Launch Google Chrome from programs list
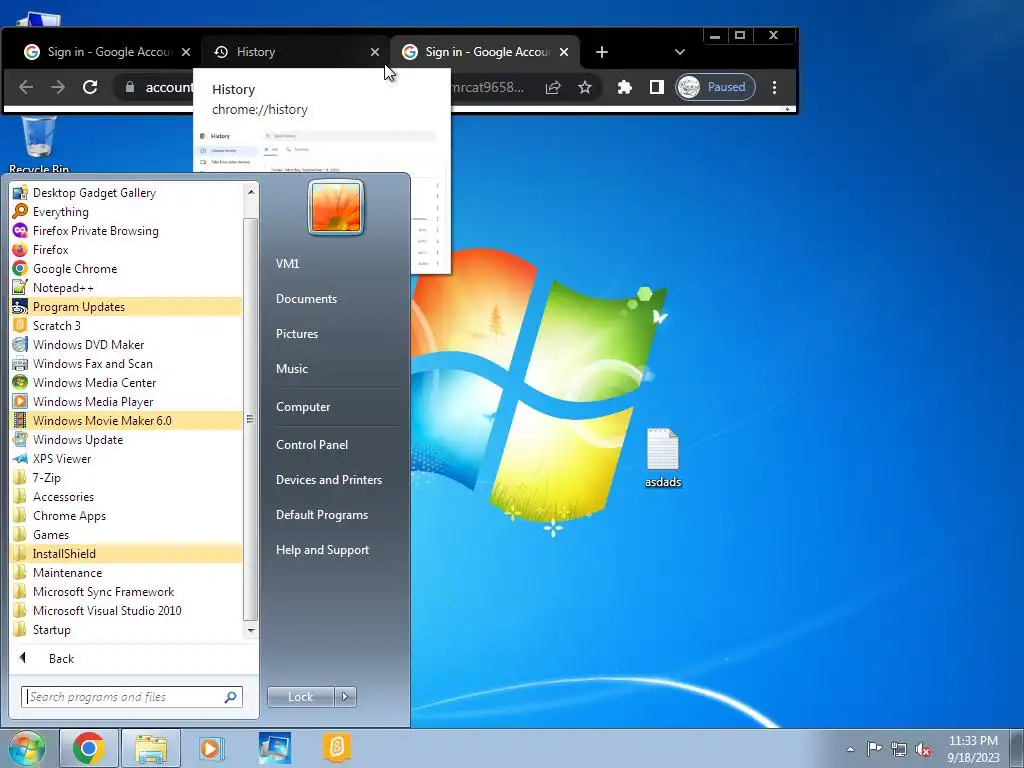The height and width of the screenshot is (768, 1024). [127, 268]
